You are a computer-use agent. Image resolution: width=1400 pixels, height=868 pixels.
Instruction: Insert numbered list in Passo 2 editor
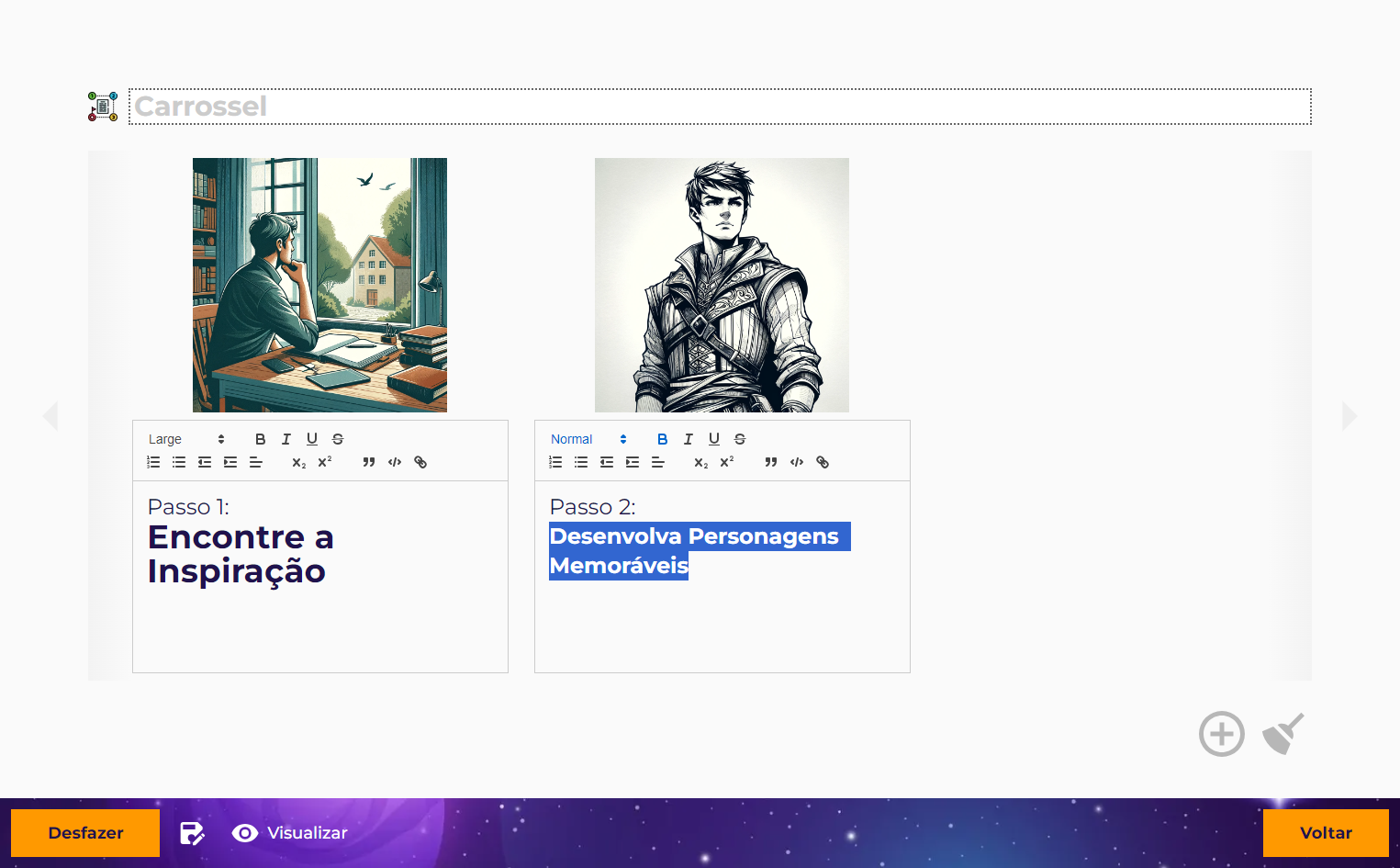pyautogui.click(x=555, y=462)
